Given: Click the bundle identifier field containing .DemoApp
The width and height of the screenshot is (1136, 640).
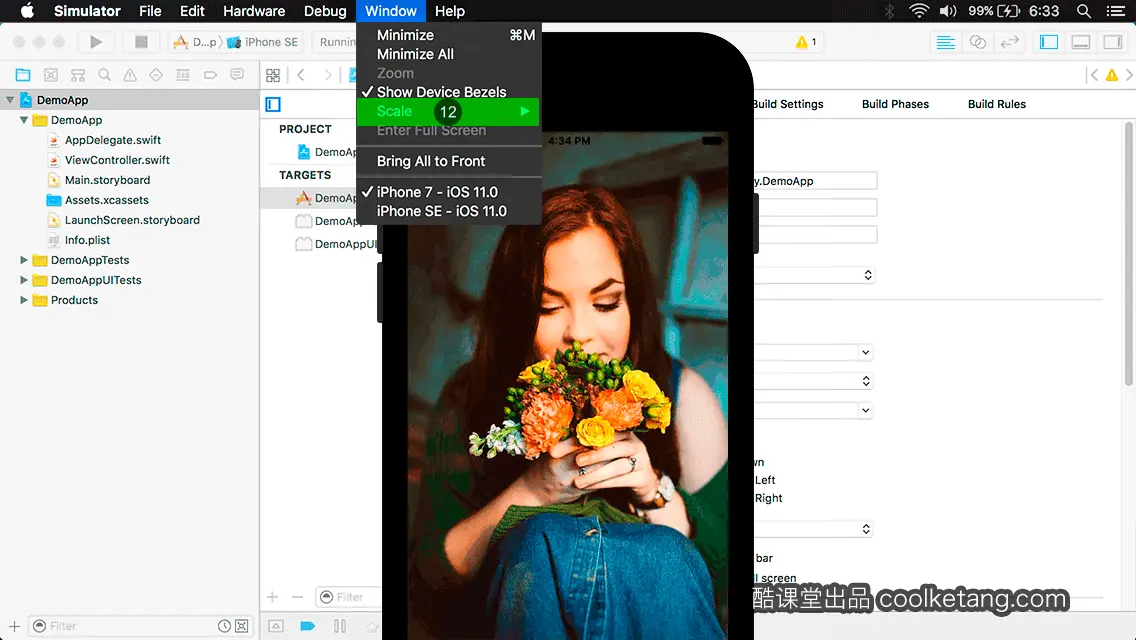Looking at the screenshot, I should (815, 180).
